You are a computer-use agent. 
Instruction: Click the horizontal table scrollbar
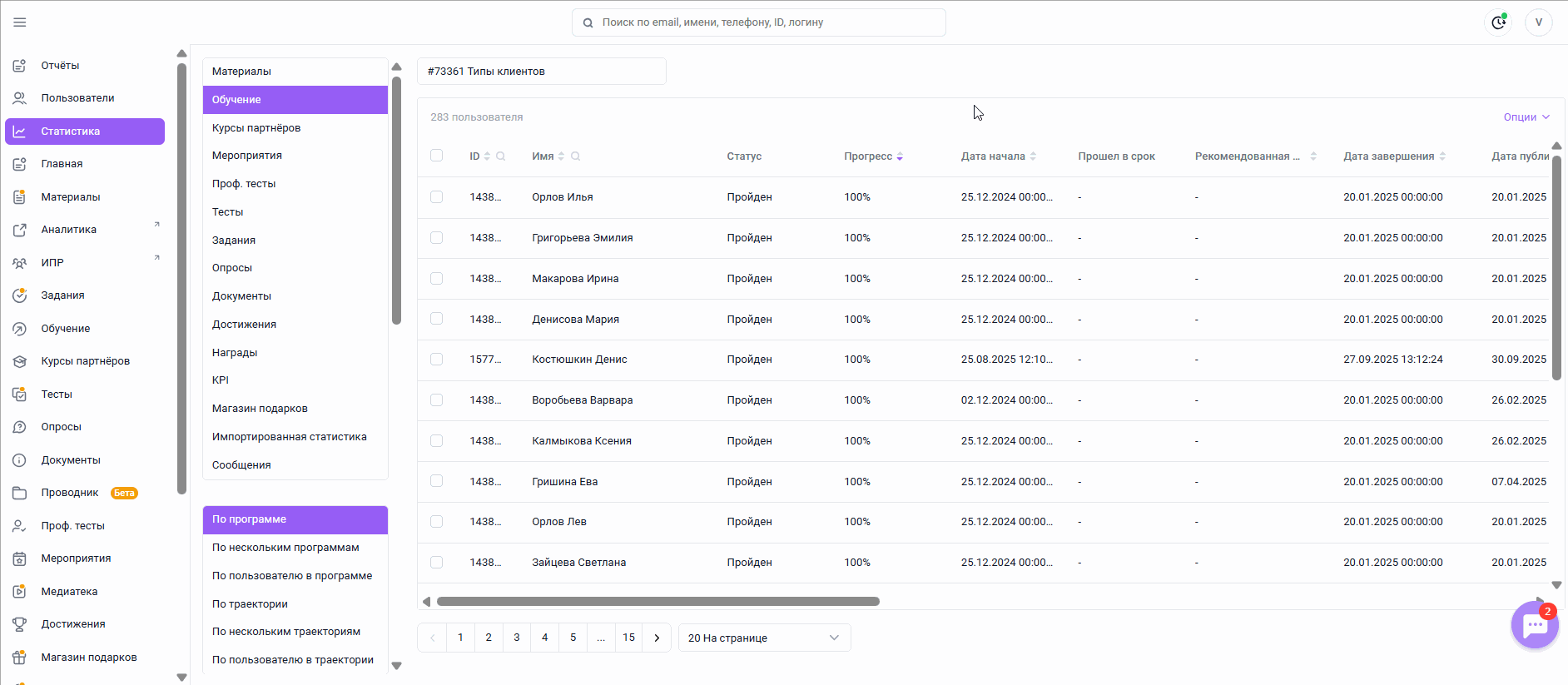click(x=657, y=601)
